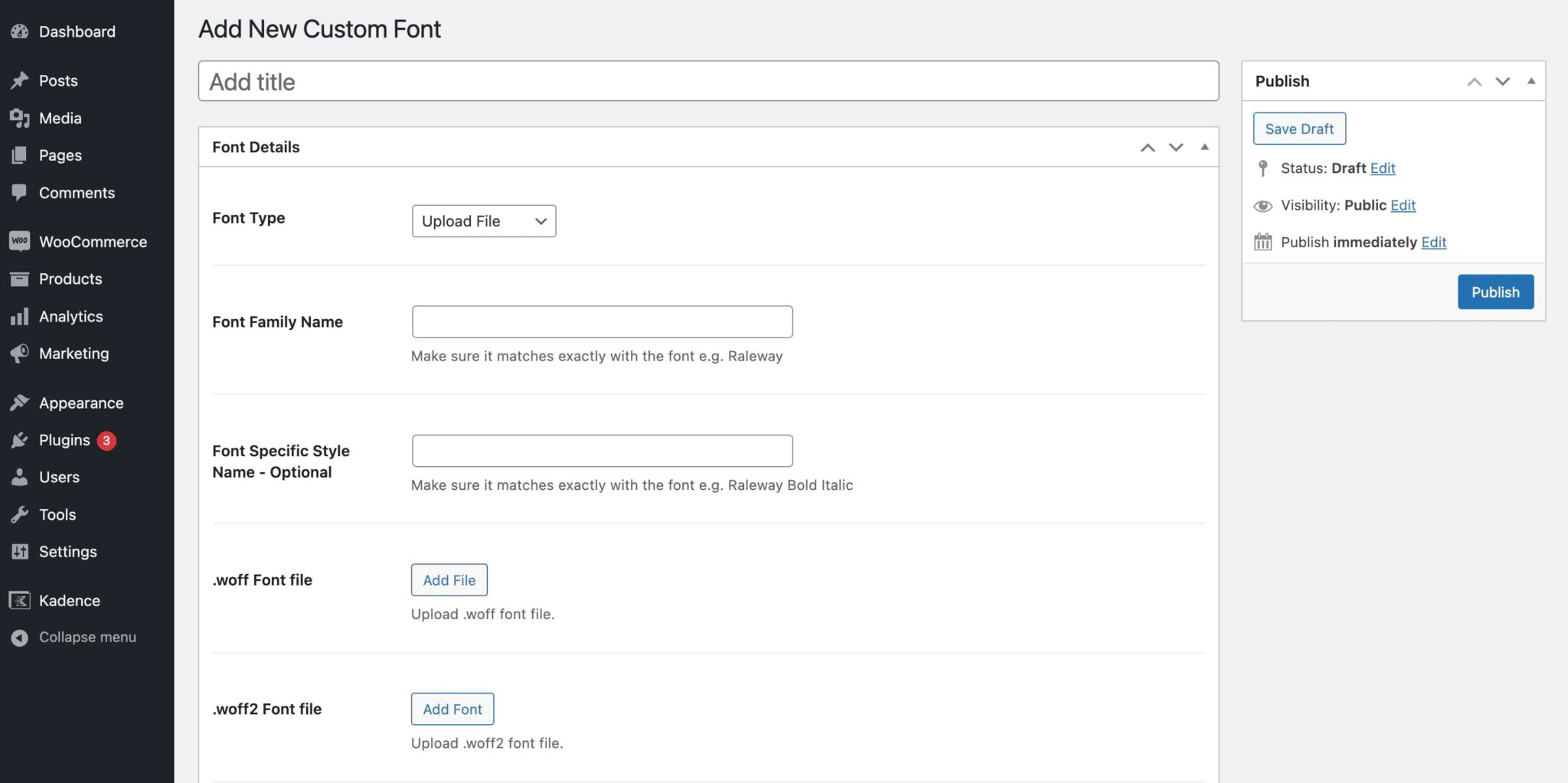This screenshot has width=1568, height=783.
Task: Open Appearance with its brush icon
Action: point(21,403)
